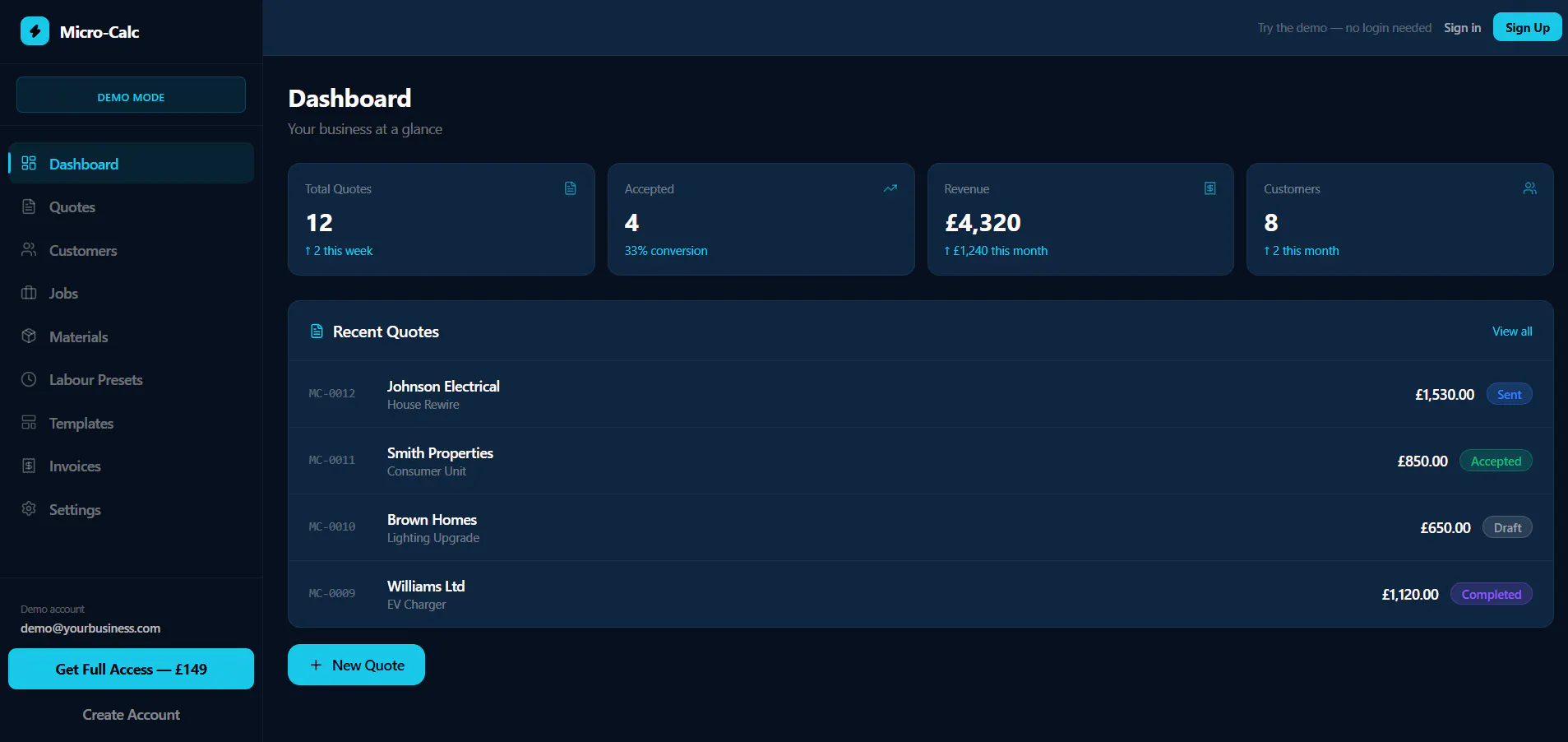Click the demo@yourbusiness.com email text
The image size is (1568, 742).
[x=90, y=628]
